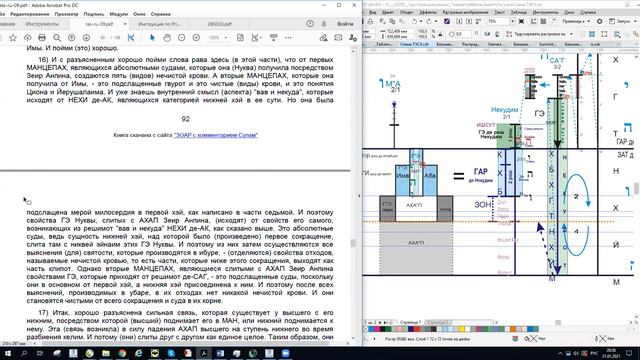Go to previous page with up arrow icon
This screenshot has width=640, height=360.
click(71, 38)
